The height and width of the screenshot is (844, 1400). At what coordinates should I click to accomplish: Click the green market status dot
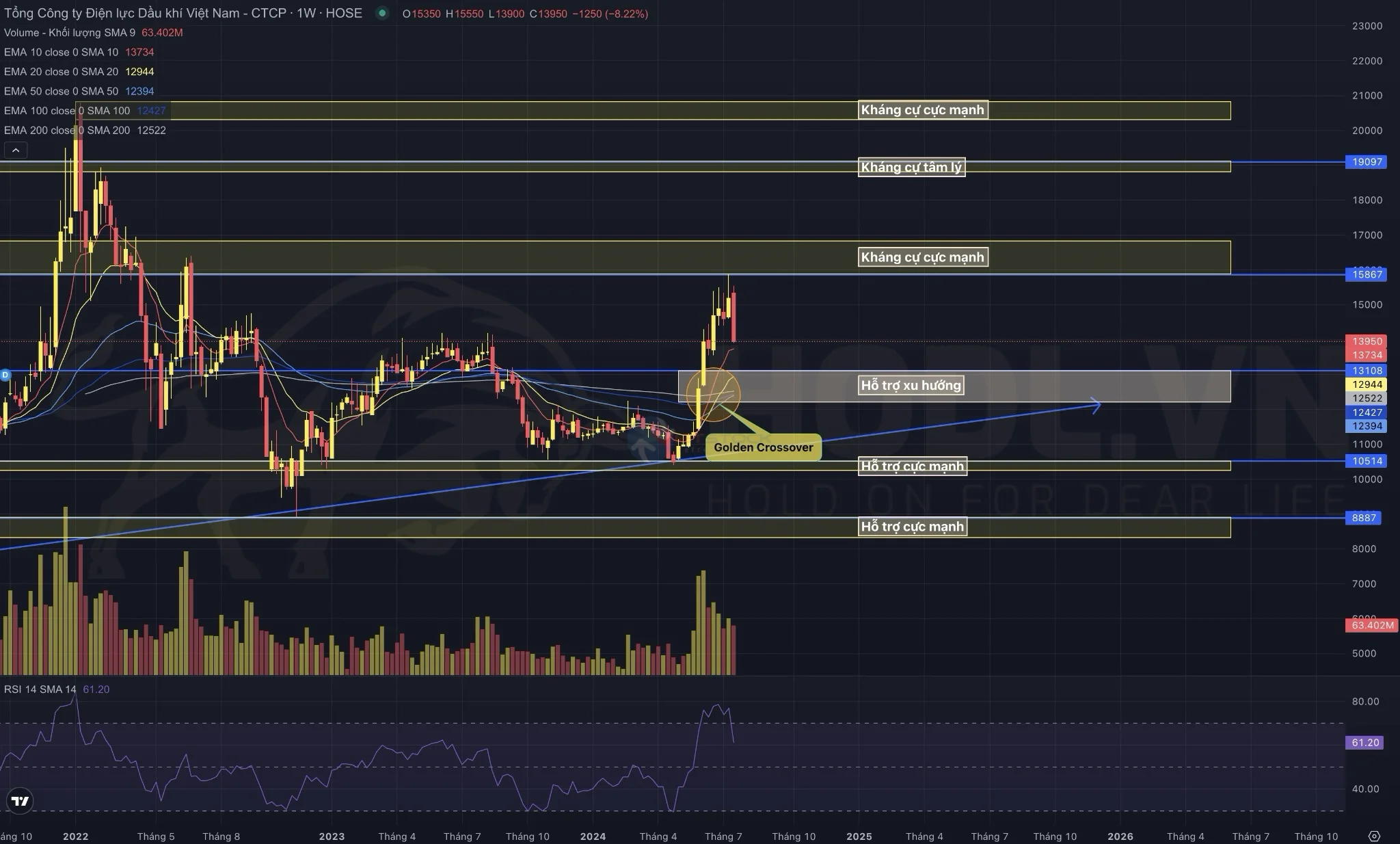382,13
